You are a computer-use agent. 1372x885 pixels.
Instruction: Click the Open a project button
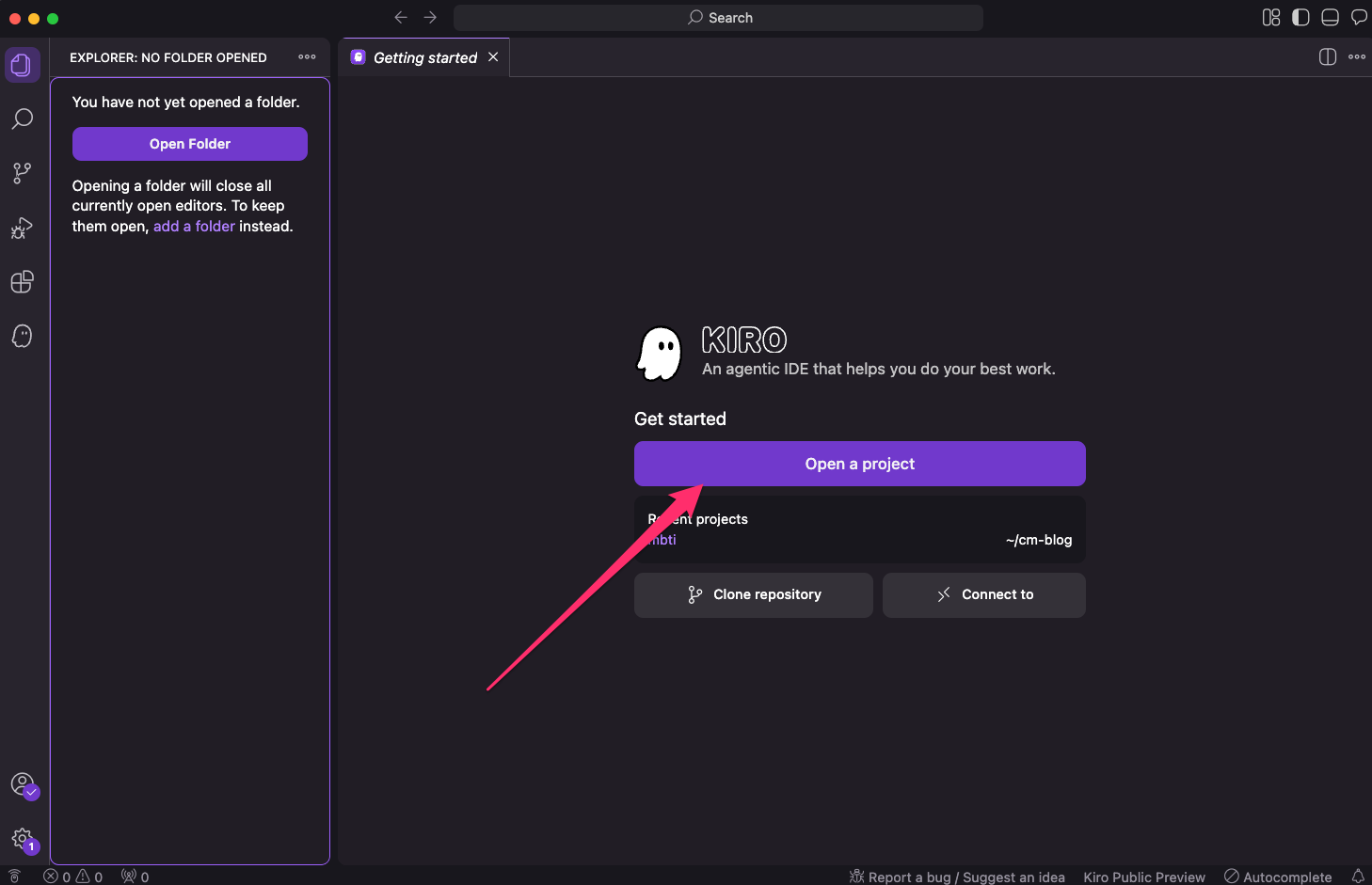(x=860, y=464)
